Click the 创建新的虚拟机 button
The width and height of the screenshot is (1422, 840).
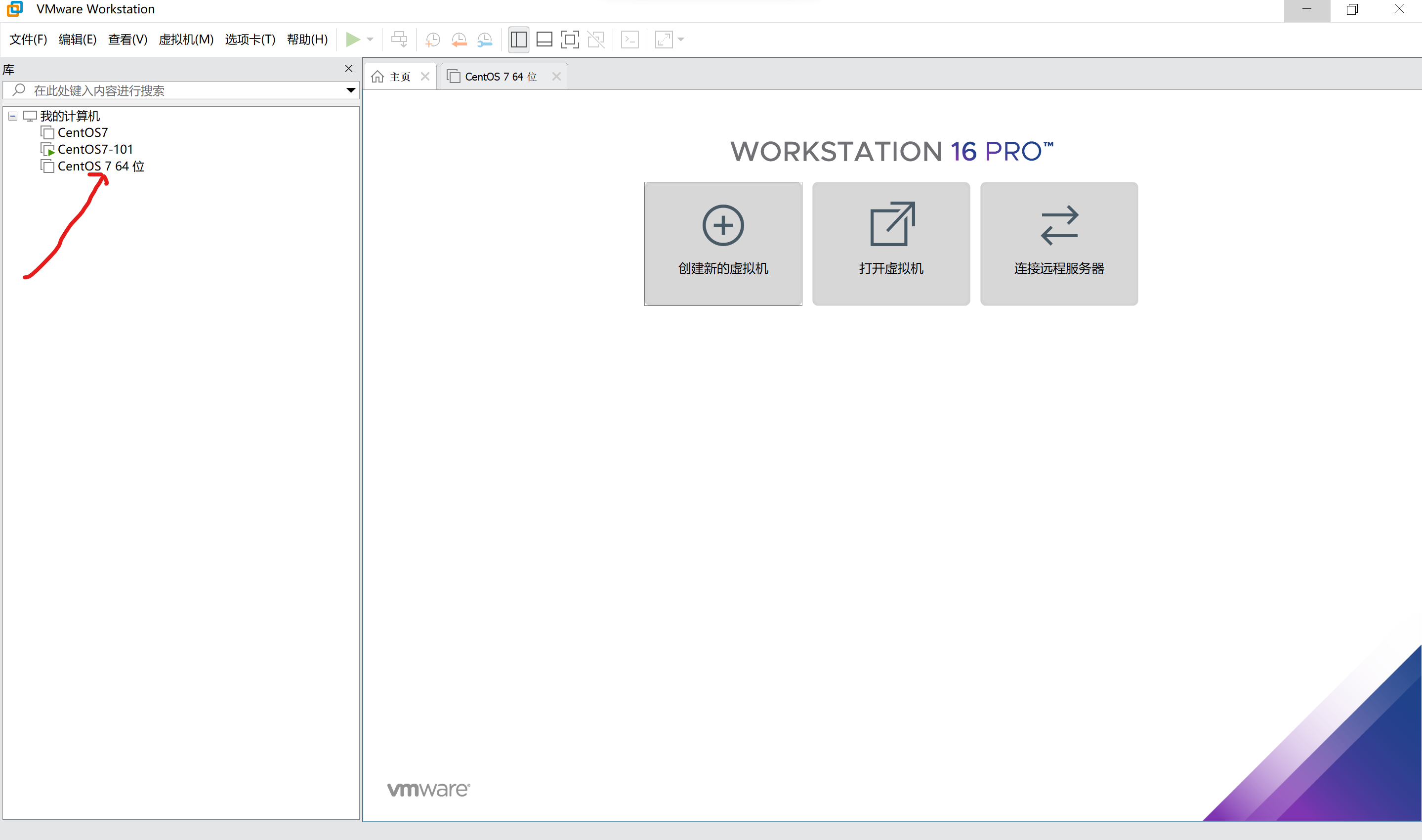pos(722,244)
